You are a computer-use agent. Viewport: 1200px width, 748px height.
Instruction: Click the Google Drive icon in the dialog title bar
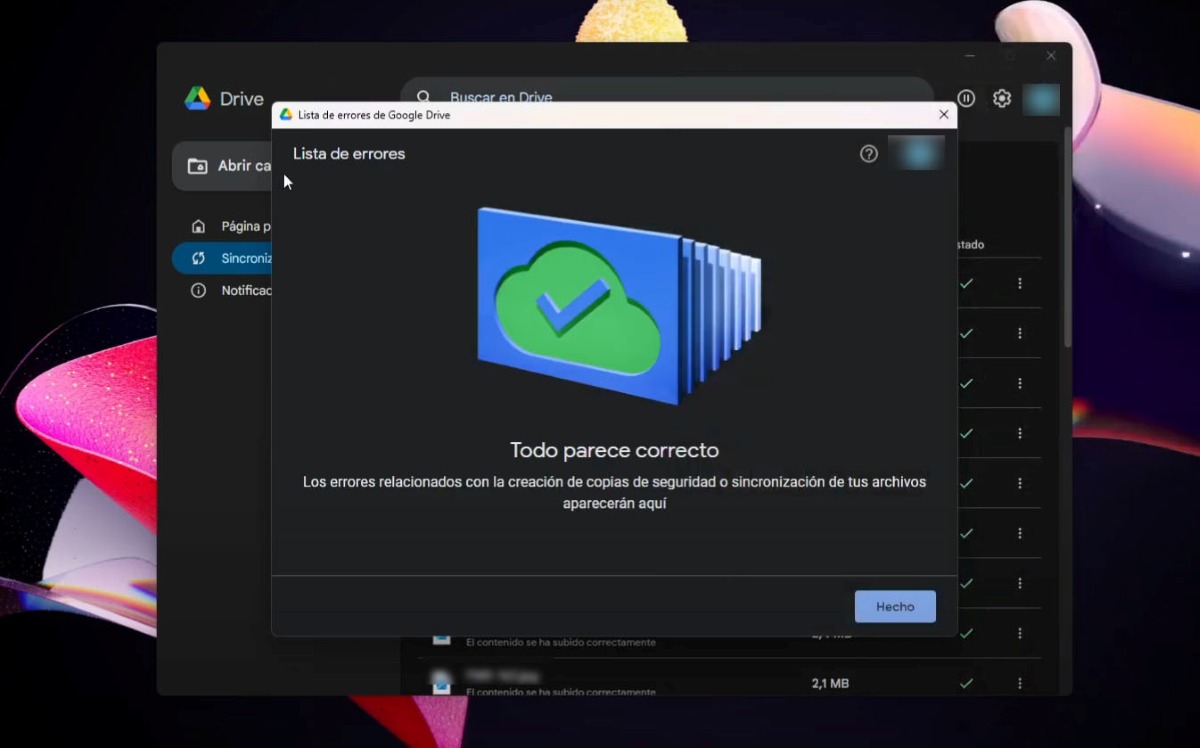click(286, 115)
